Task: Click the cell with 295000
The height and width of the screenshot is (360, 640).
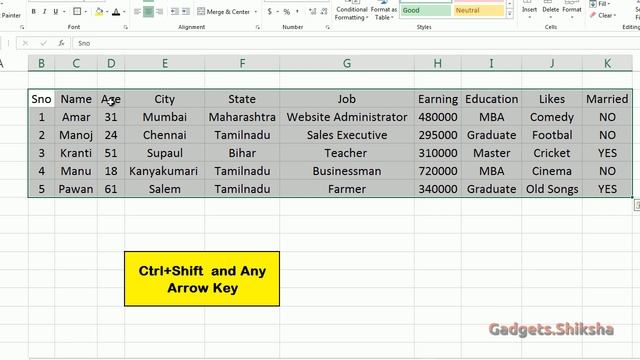Action: [x=438, y=135]
